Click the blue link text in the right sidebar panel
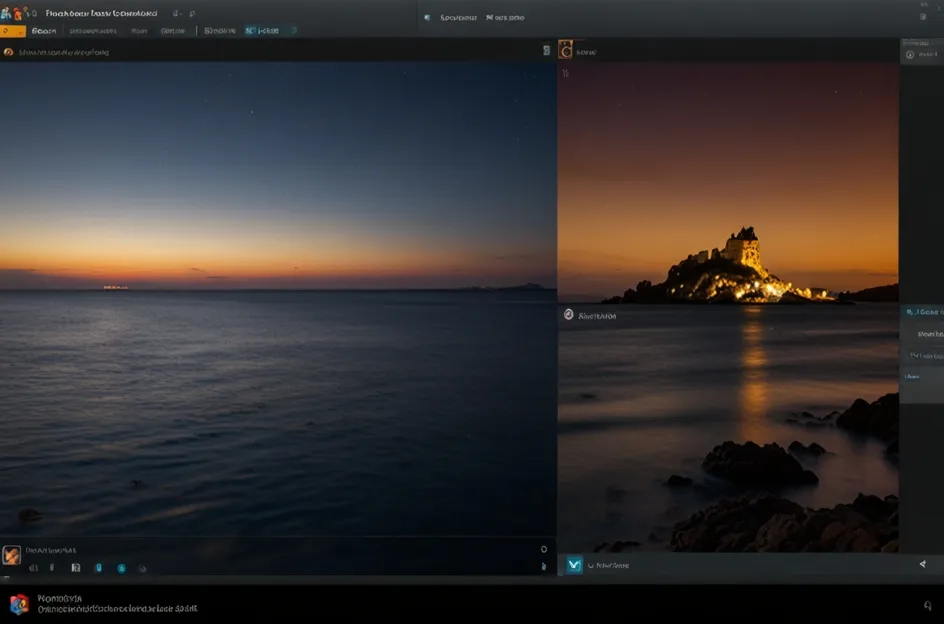The width and height of the screenshot is (944, 624). (x=912, y=377)
